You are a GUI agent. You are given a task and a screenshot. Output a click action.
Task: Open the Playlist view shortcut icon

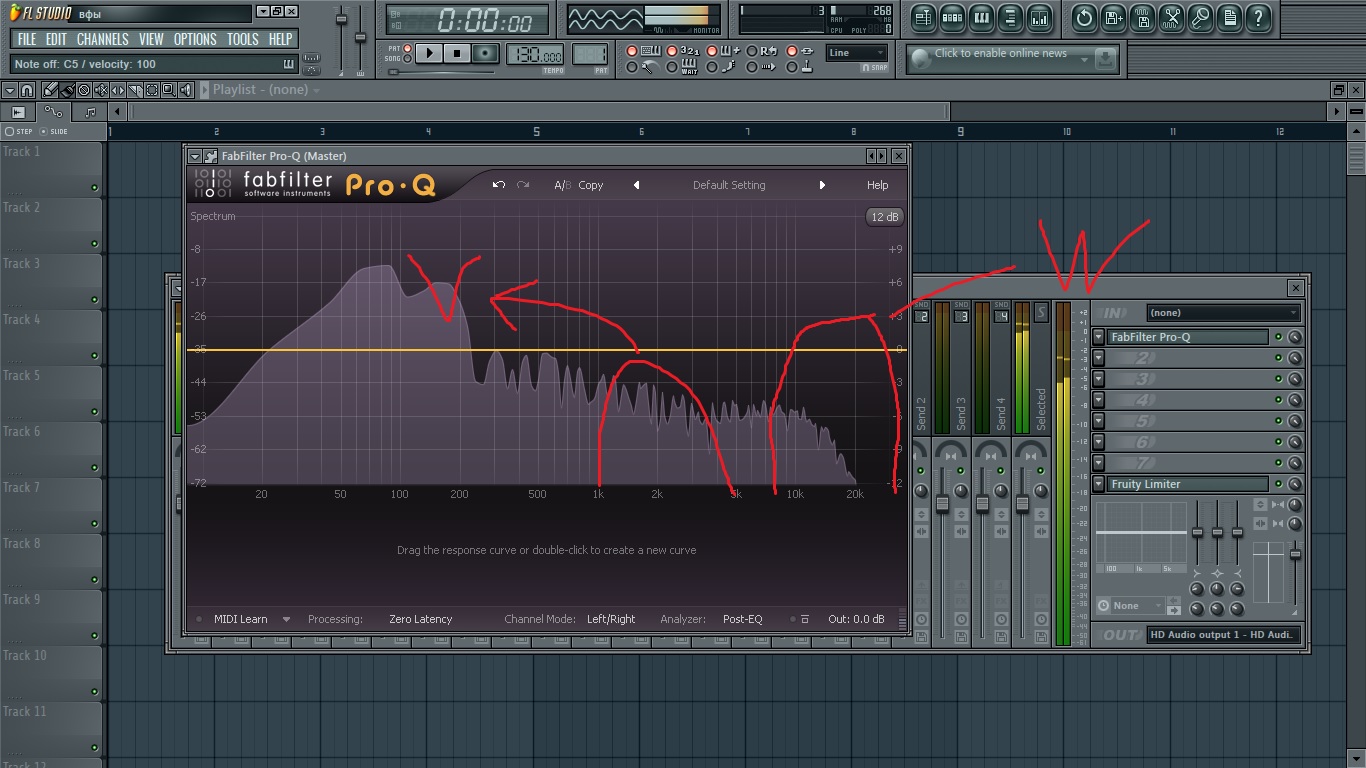923,17
